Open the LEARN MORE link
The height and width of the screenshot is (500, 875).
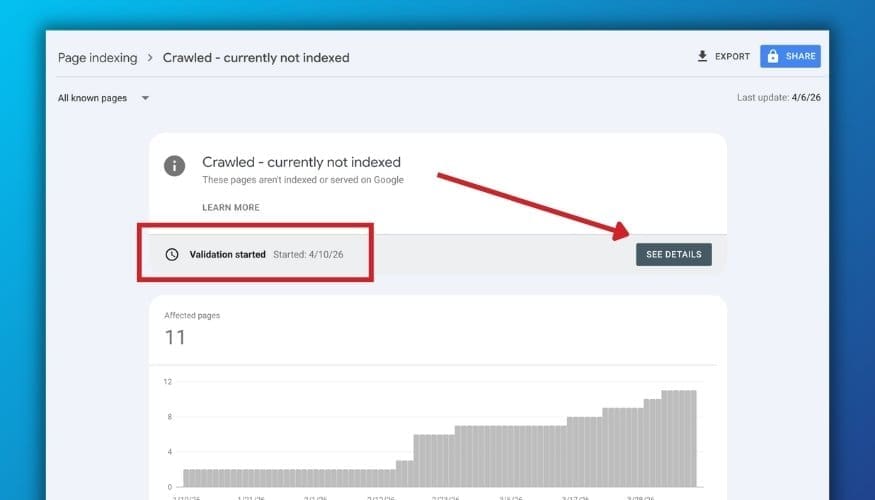click(x=231, y=208)
